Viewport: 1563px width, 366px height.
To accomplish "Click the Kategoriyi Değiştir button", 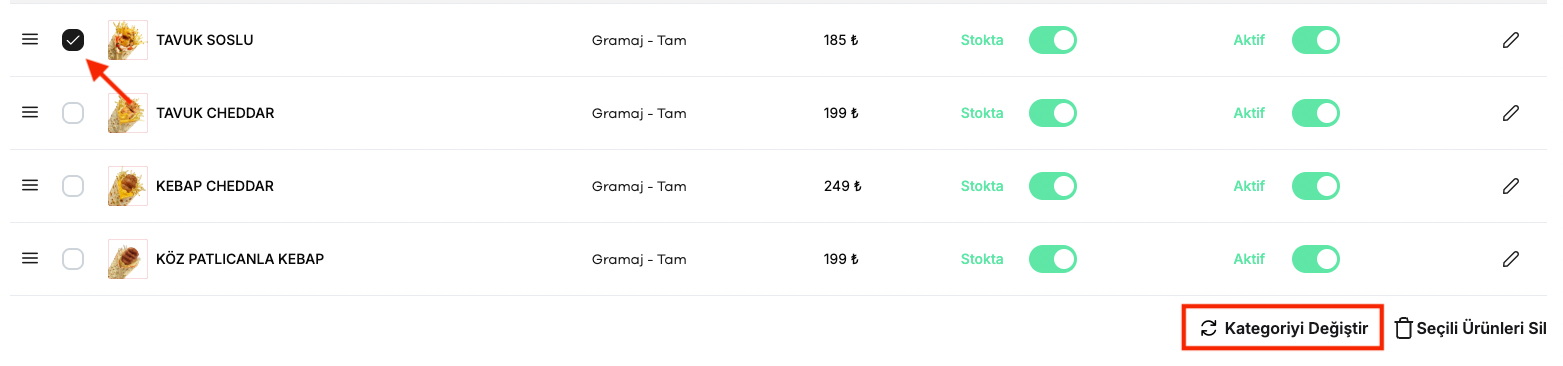I will click(x=1283, y=328).
